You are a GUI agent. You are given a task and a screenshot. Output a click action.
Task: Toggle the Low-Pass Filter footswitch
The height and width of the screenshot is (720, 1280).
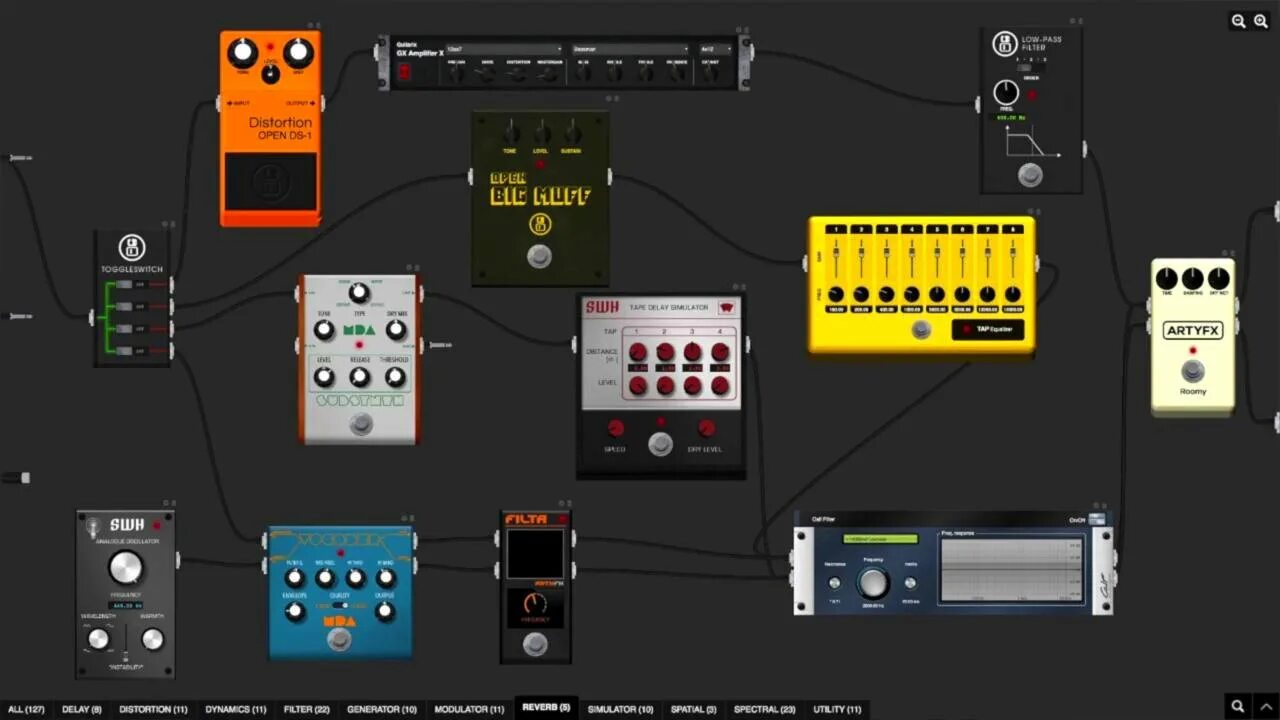(x=1030, y=176)
